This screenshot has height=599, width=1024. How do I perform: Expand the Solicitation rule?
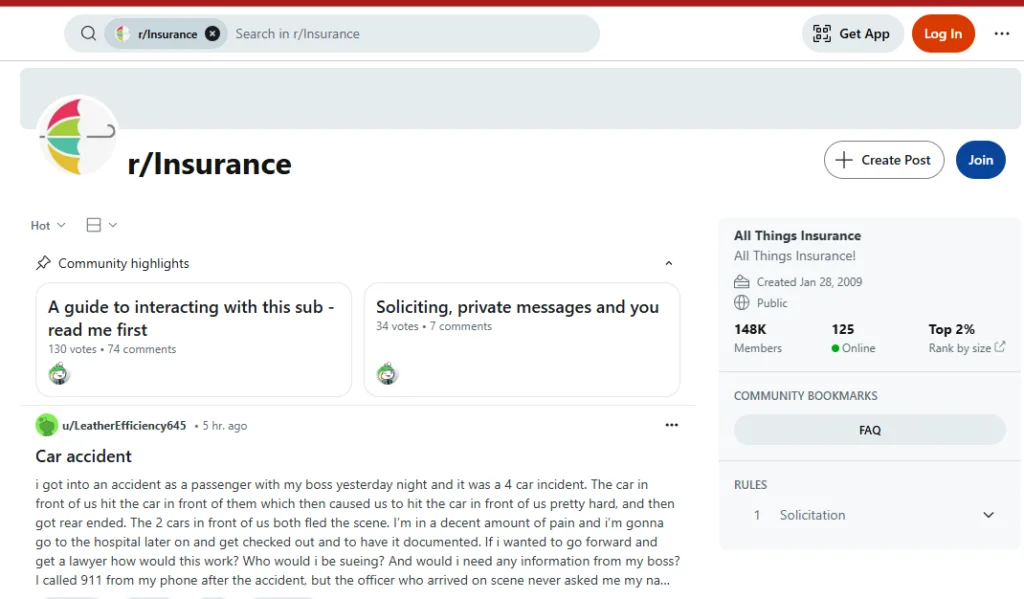tap(988, 514)
